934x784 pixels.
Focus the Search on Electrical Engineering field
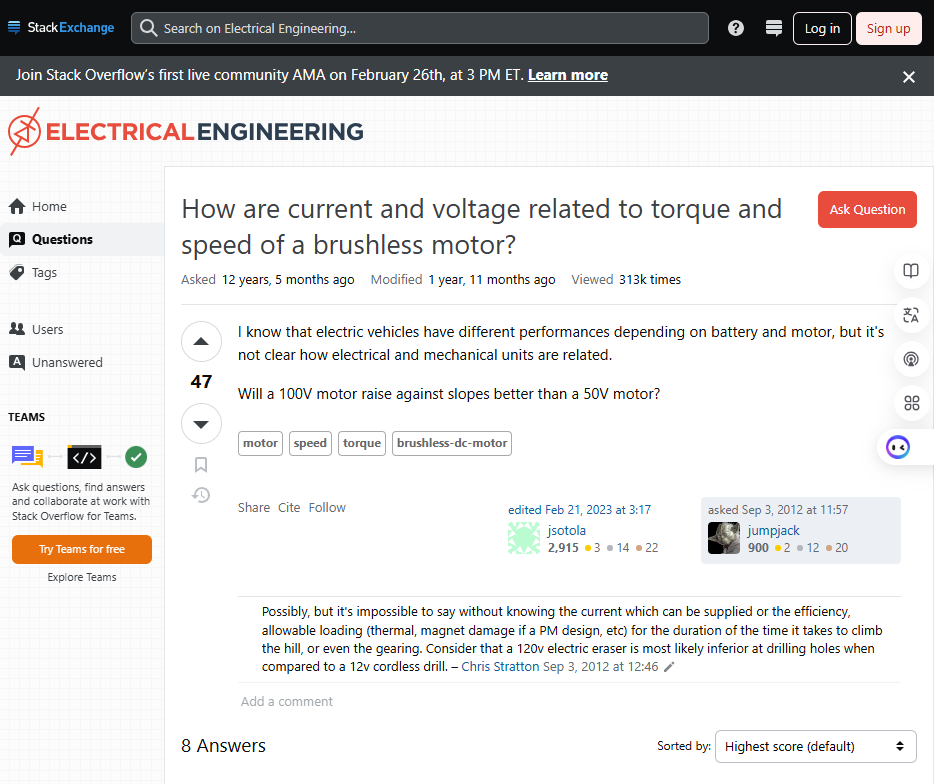(420, 28)
